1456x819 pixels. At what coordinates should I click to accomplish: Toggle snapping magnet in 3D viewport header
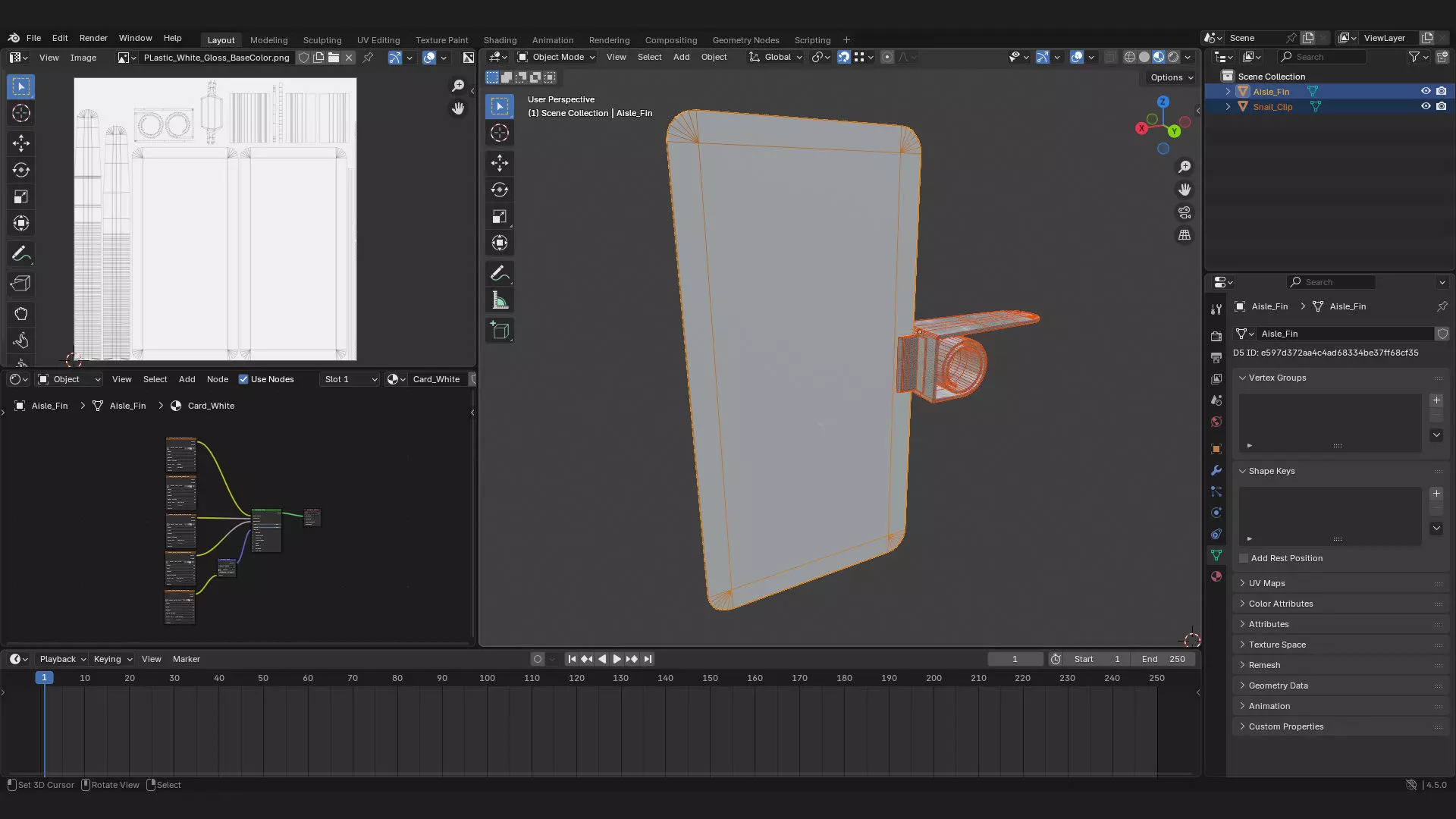coord(843,57)
